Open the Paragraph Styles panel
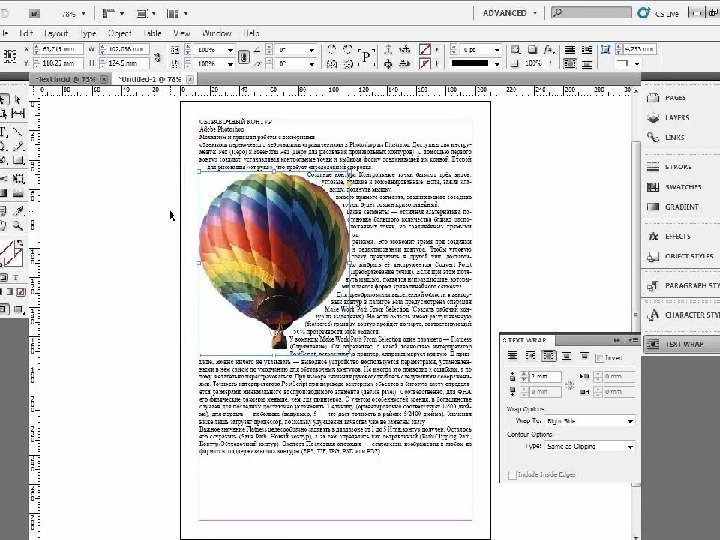 click(x=681, y=286)
